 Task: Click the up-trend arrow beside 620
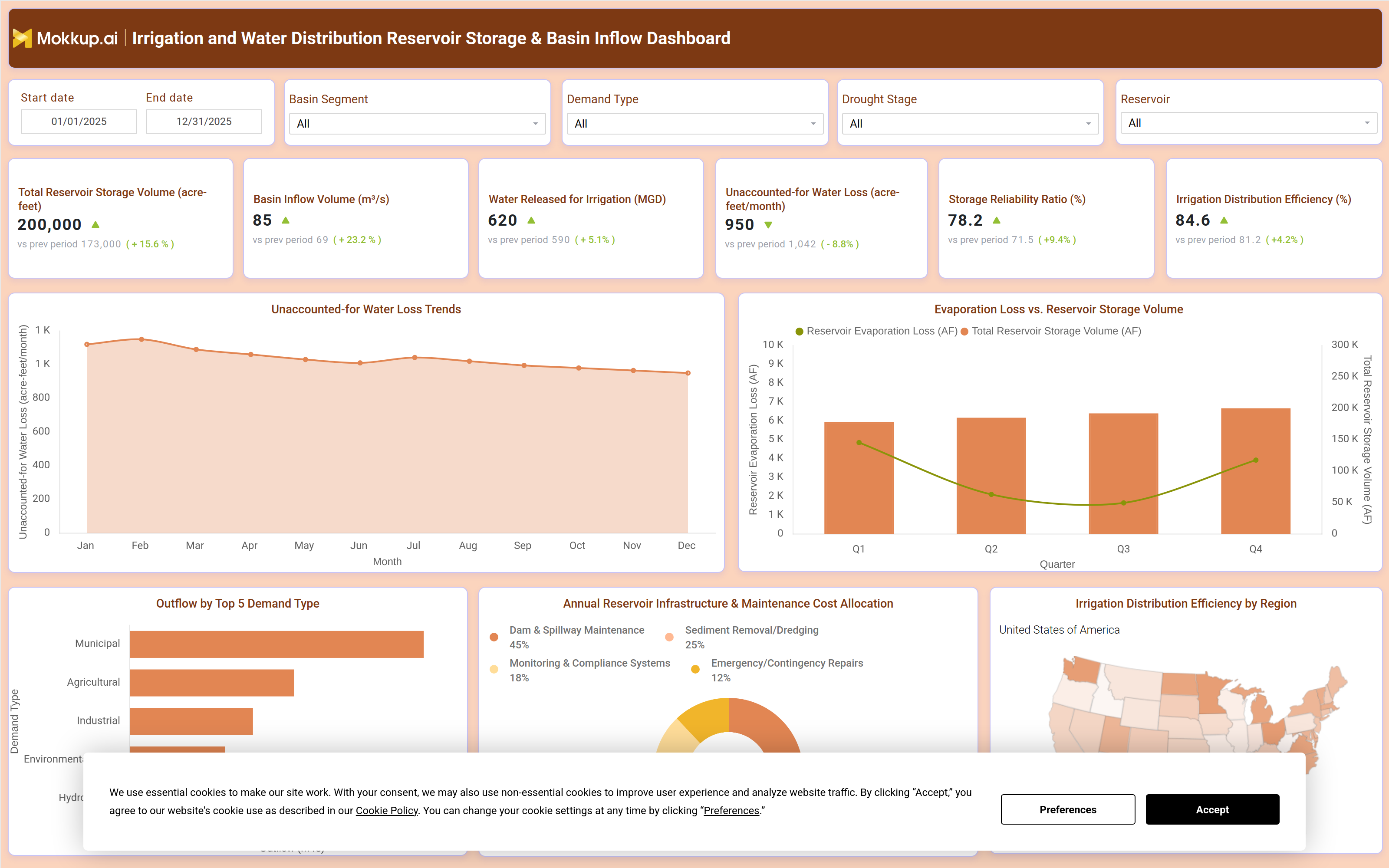pyautogui.click(x=531, y=220)
